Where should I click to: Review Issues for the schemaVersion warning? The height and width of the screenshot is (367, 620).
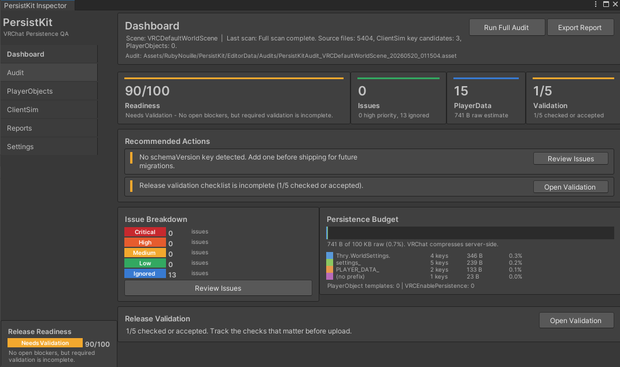pyautogui.click(x=571, y=159)
